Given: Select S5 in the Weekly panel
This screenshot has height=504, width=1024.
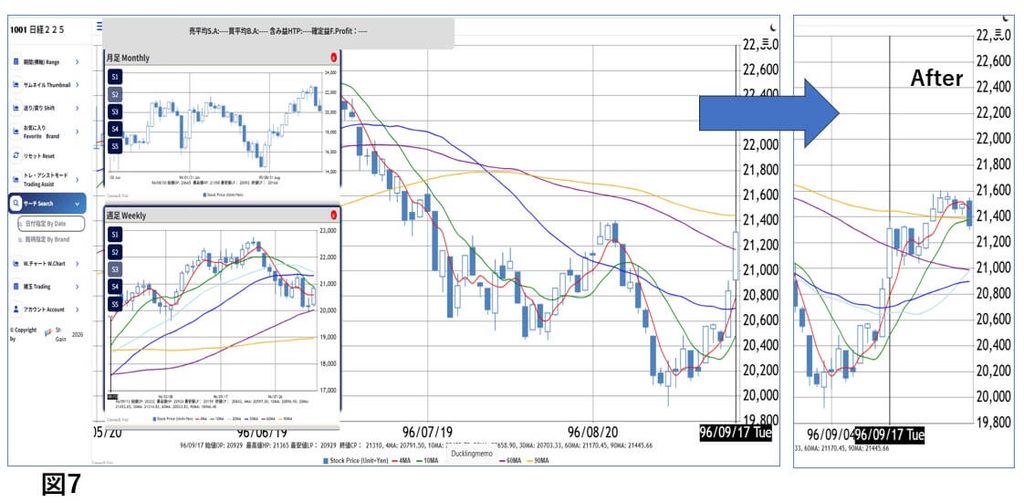Looking at the screenshot, I should [115, 304].
